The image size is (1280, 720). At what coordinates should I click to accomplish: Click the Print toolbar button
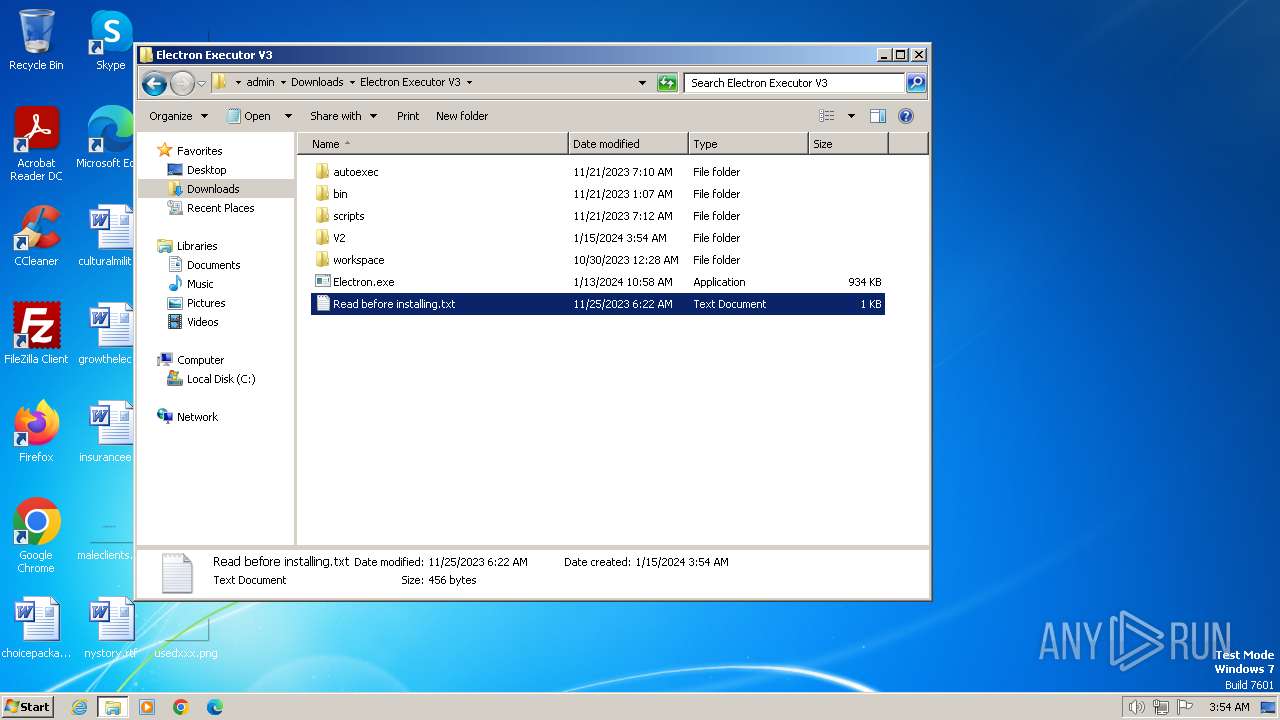[408, 116]
